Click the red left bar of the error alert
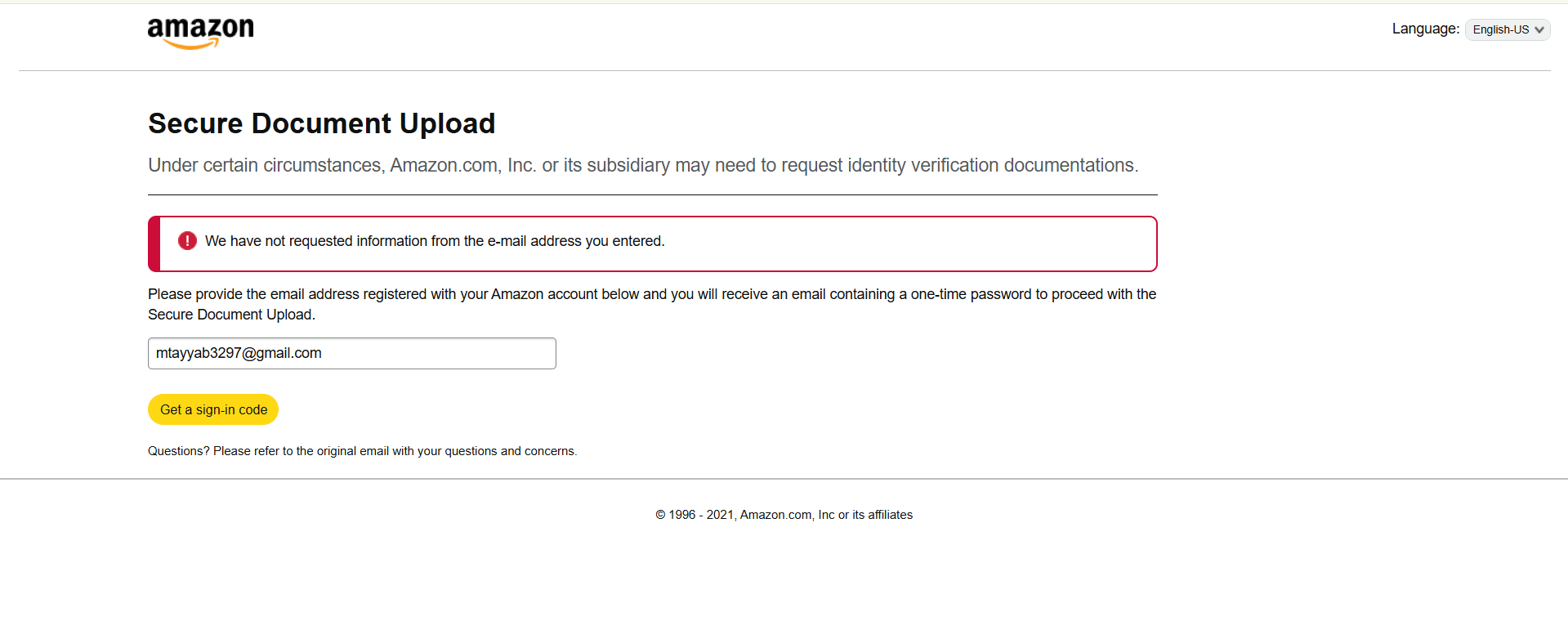1568x639 pixels. [x=154, y=244]
